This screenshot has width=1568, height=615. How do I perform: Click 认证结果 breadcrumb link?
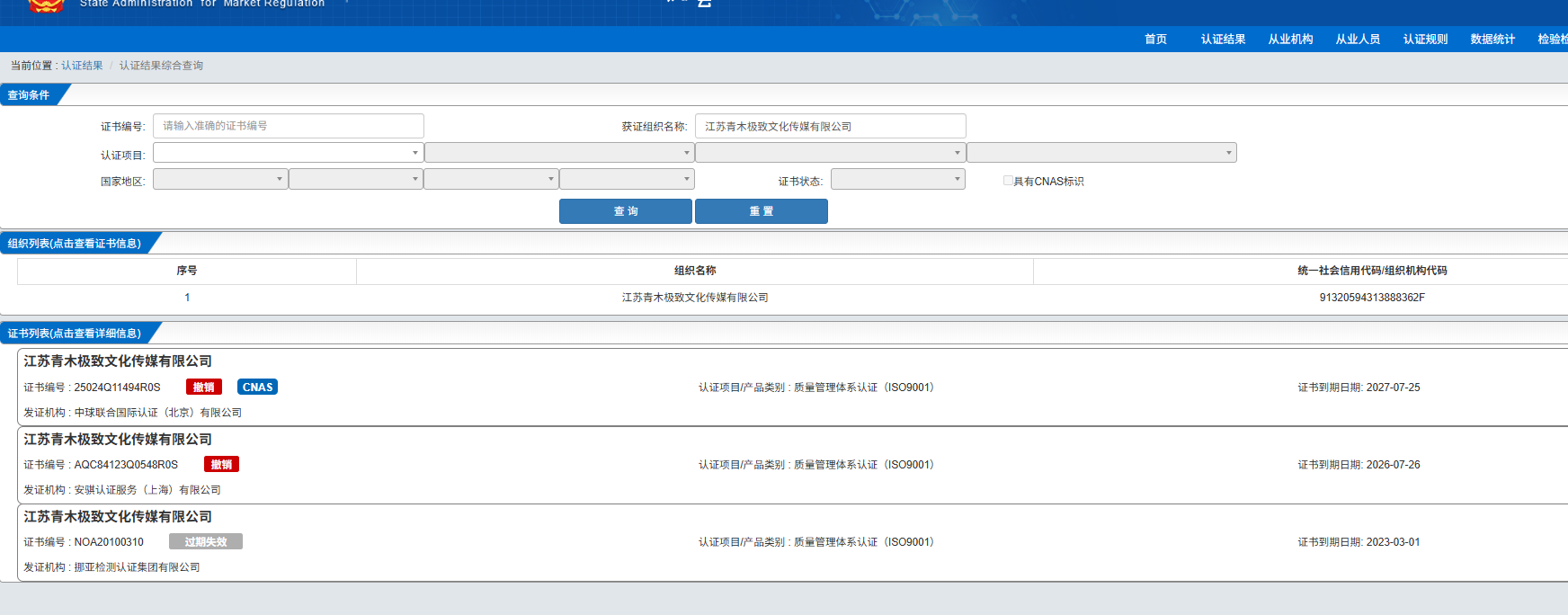(x=82, y=66)
